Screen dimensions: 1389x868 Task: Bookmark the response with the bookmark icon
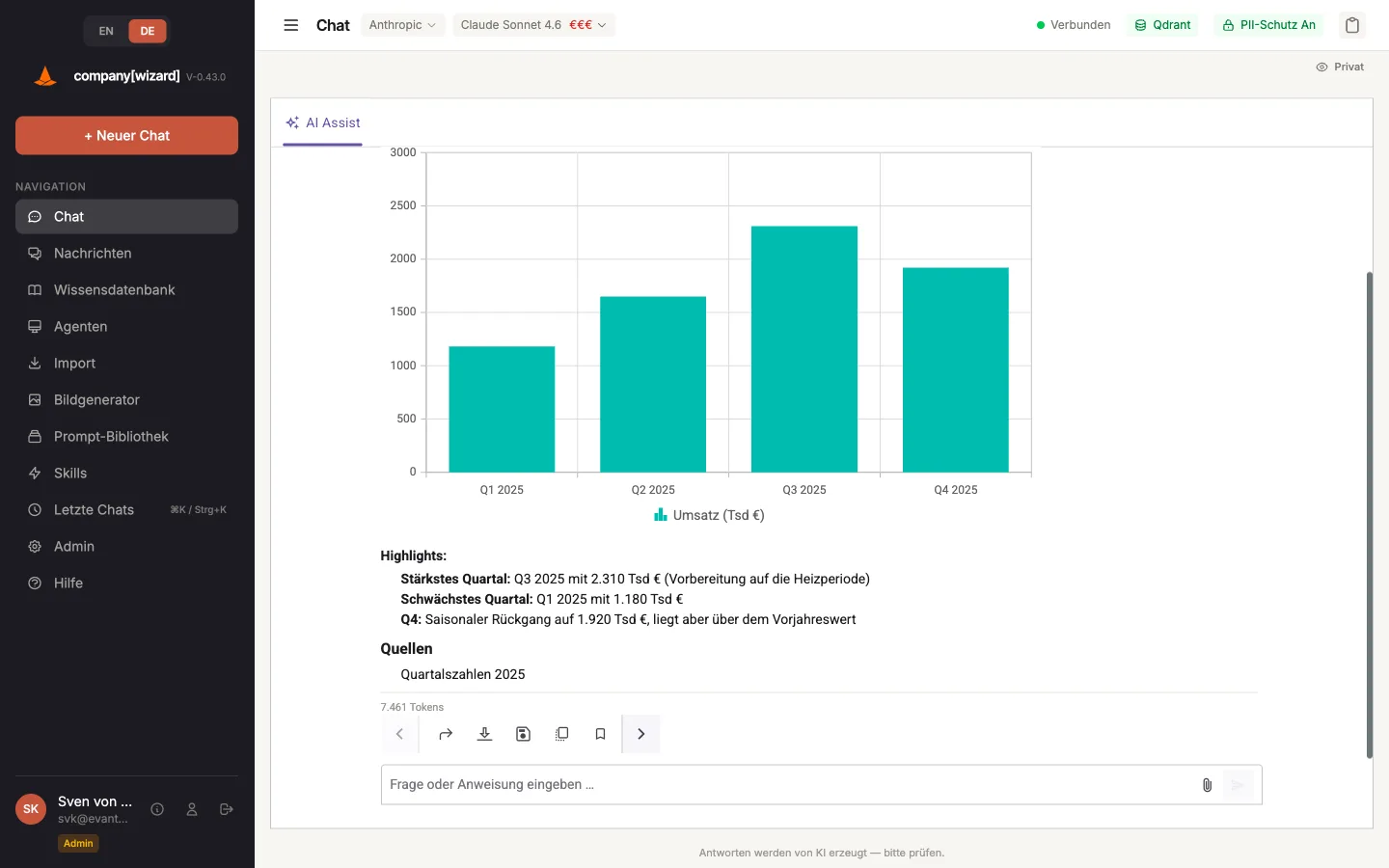click(600, 734)
